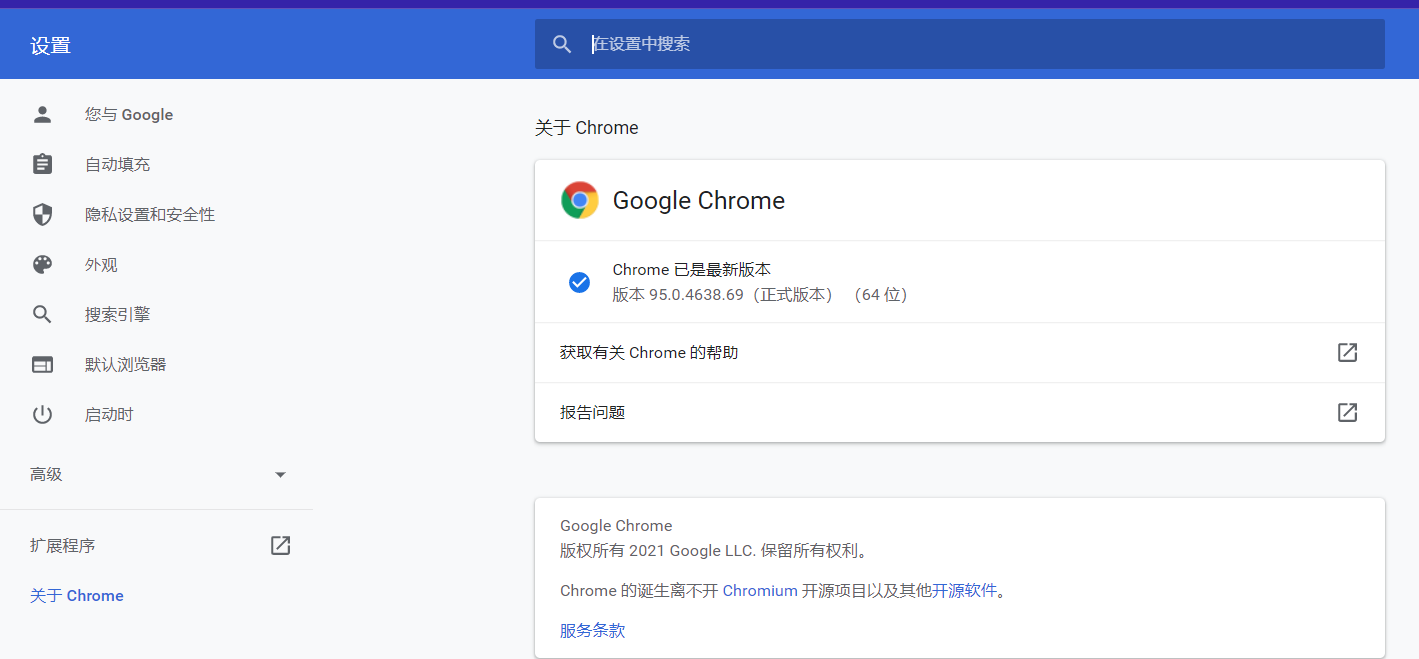Click the 报告问题 row

click(x=960, y=412)
